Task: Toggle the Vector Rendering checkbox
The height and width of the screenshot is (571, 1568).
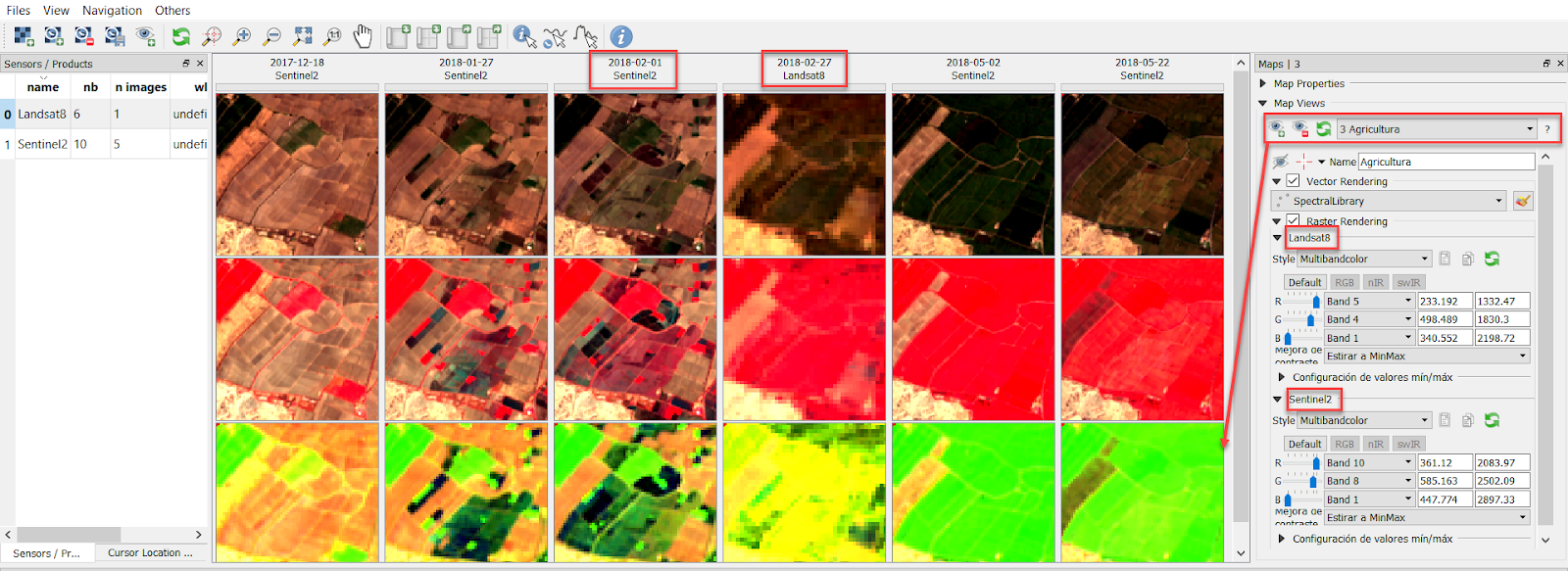Action: [1293, 181]
